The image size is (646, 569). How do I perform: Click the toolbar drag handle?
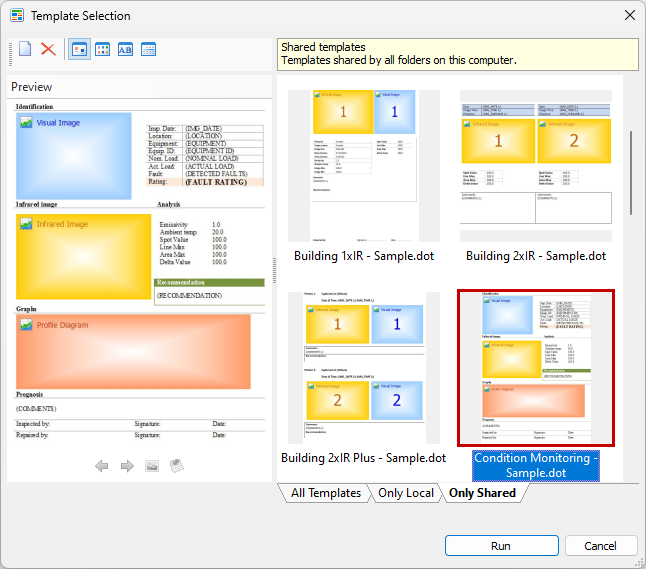tap(10, 53)
